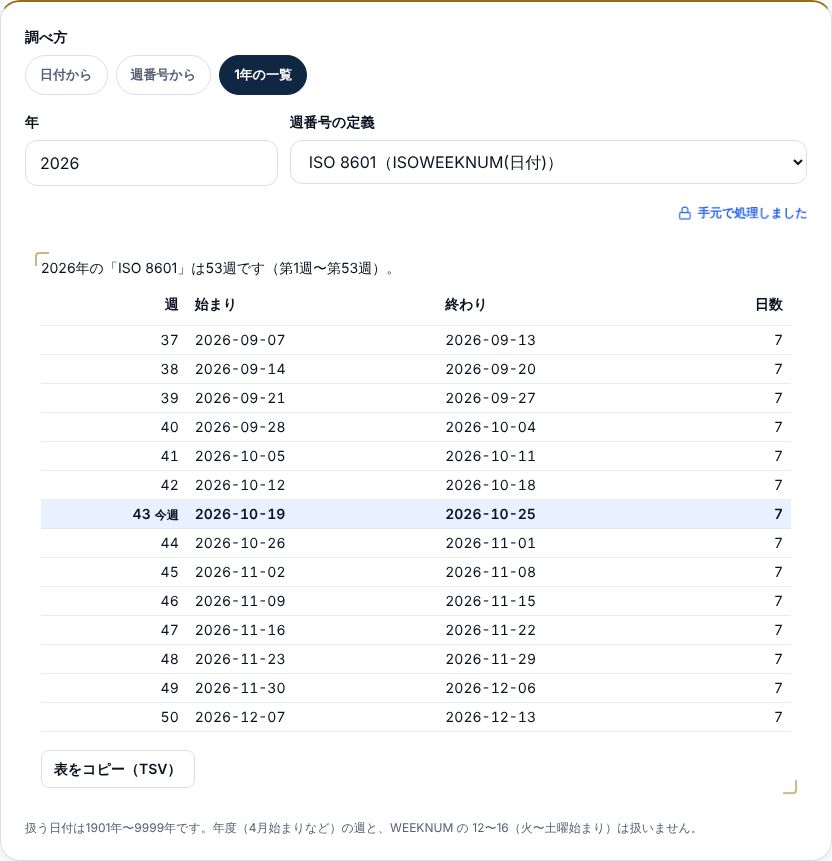Select week 40 number cell
This screenshot has height=861, width=832.
[170, 427]
